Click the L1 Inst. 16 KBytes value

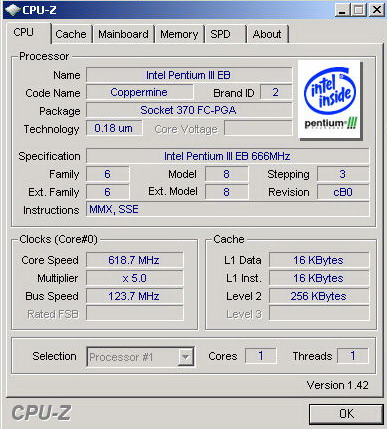coord(319,278)
